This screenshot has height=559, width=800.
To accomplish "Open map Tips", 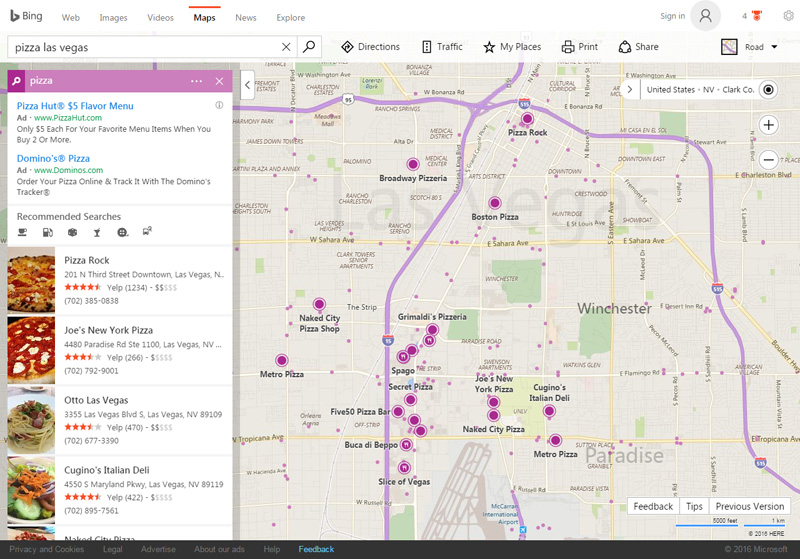I will [x=694, y=506].
